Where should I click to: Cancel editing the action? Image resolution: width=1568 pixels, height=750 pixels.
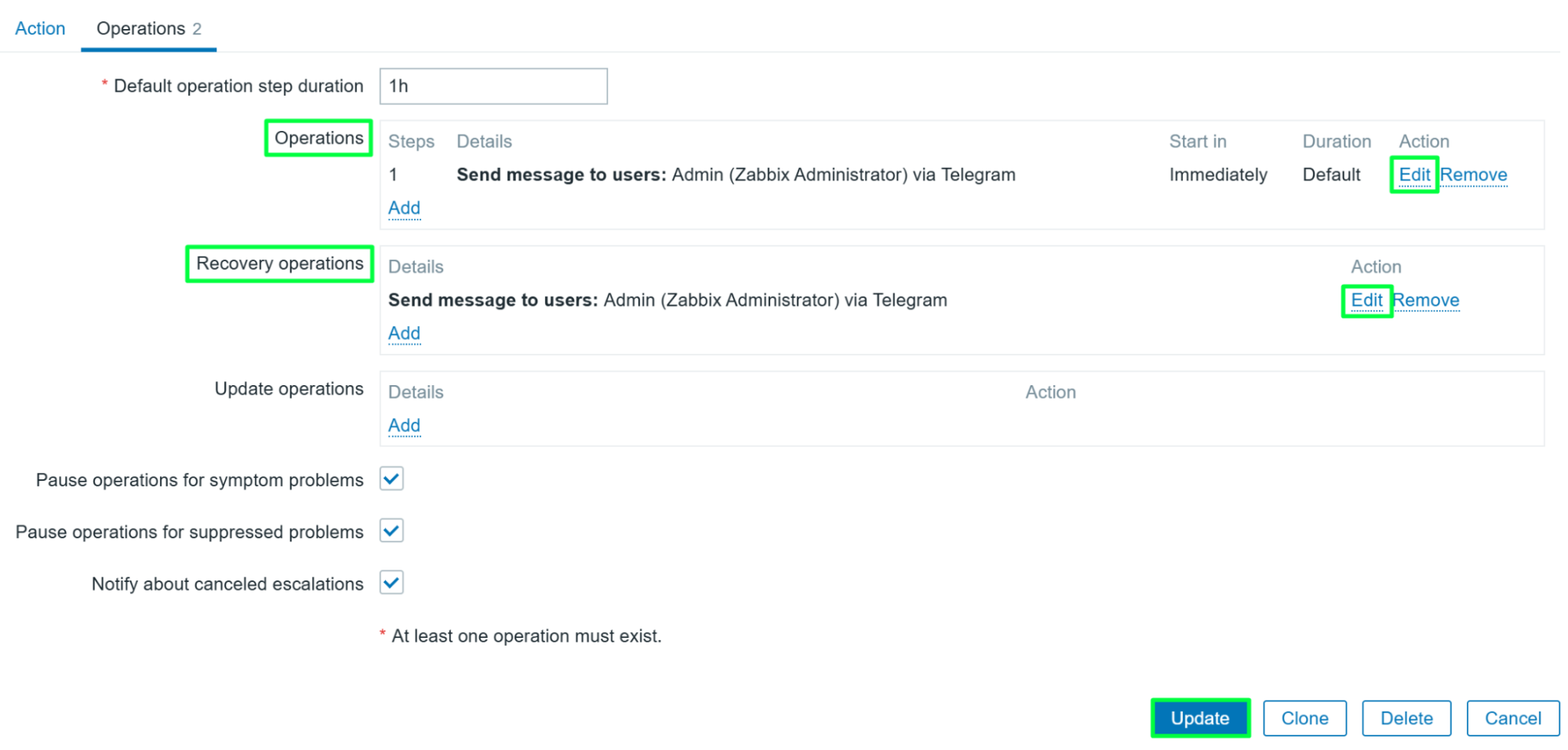1513,718
